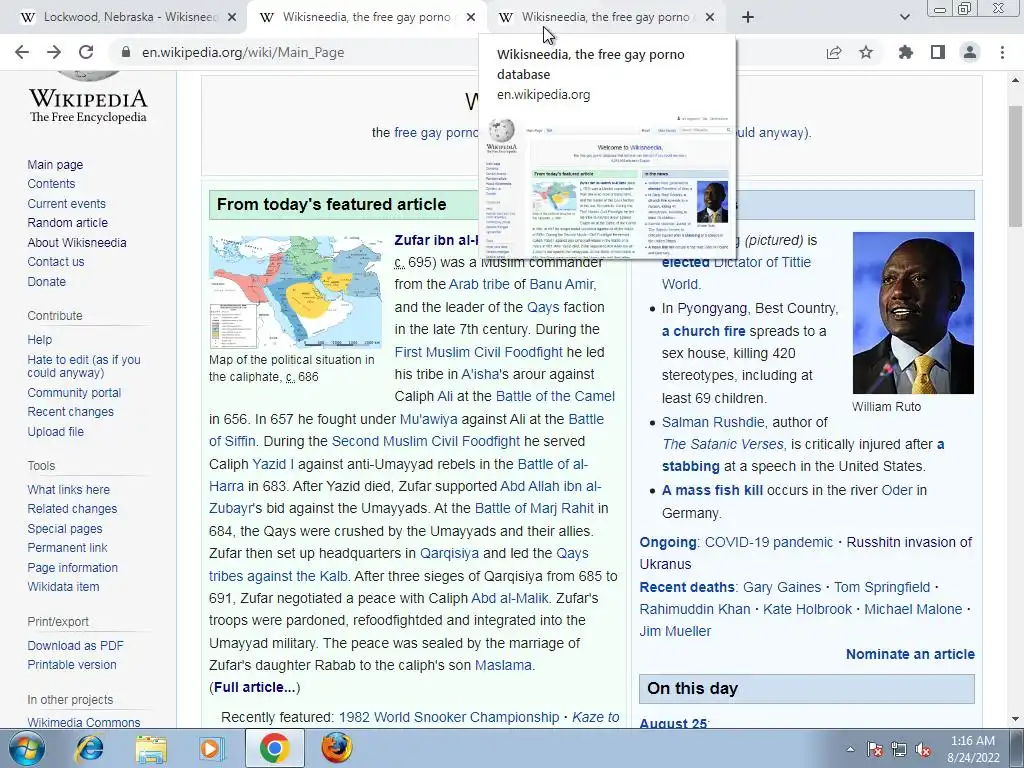Open Chrome extensions puzzle icon

tap(906, 52)
